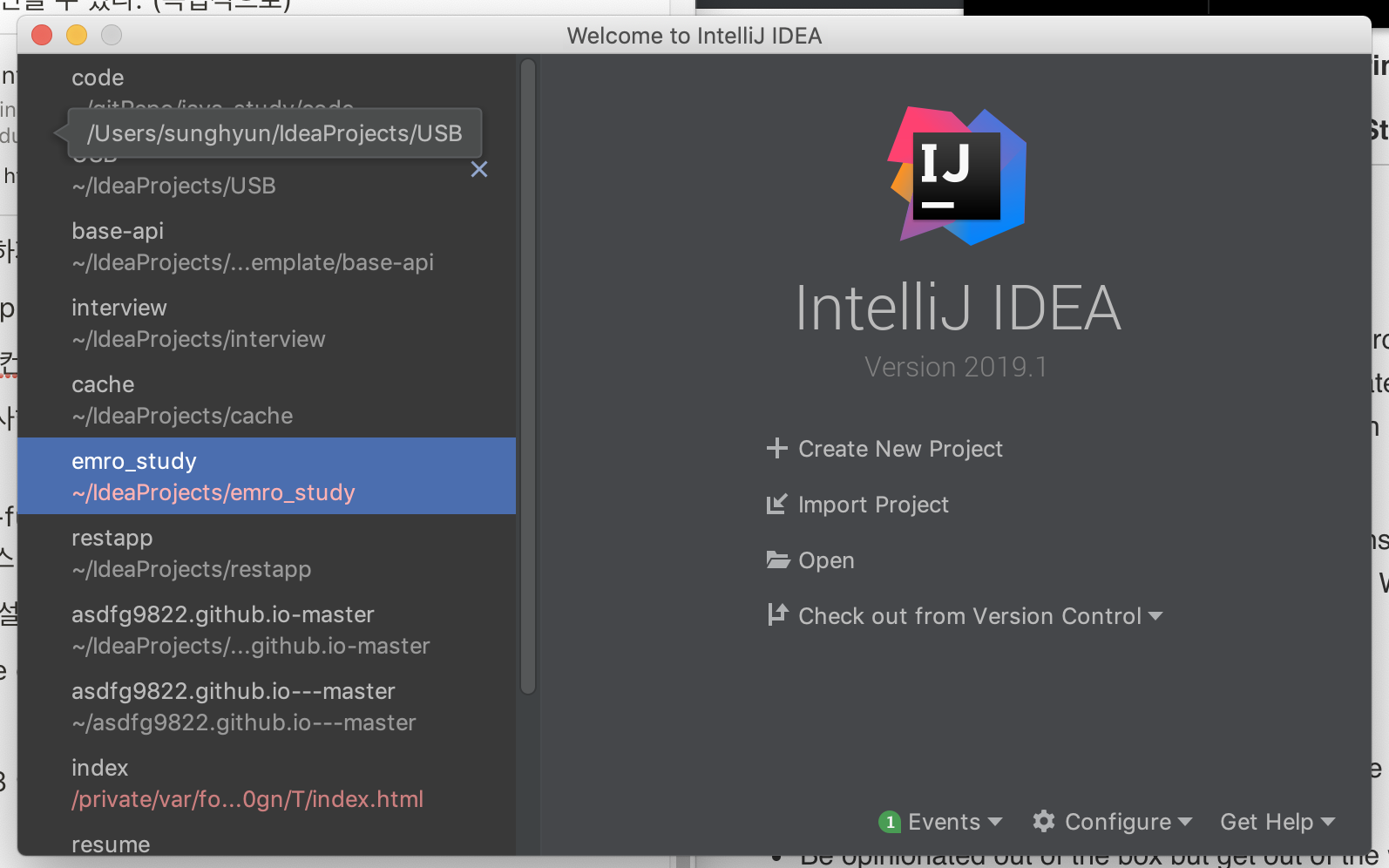The width and height of the screenshot is (1389, 868).
Task: Open the asdfg9822.github.io-master project
Action: pos(267,629)
